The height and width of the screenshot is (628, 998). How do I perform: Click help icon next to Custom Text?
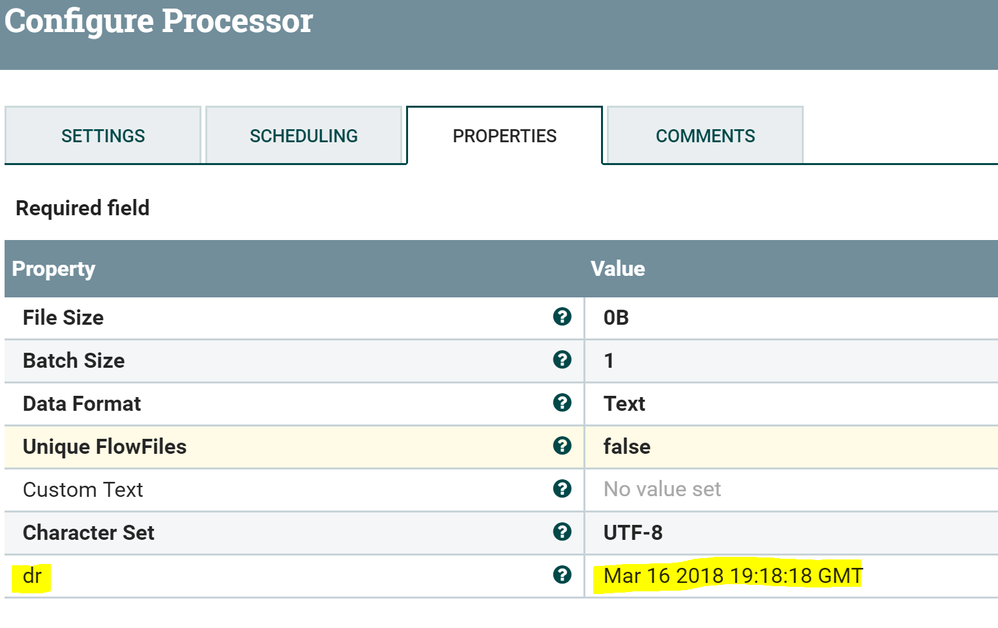click(x=562, y=489)
